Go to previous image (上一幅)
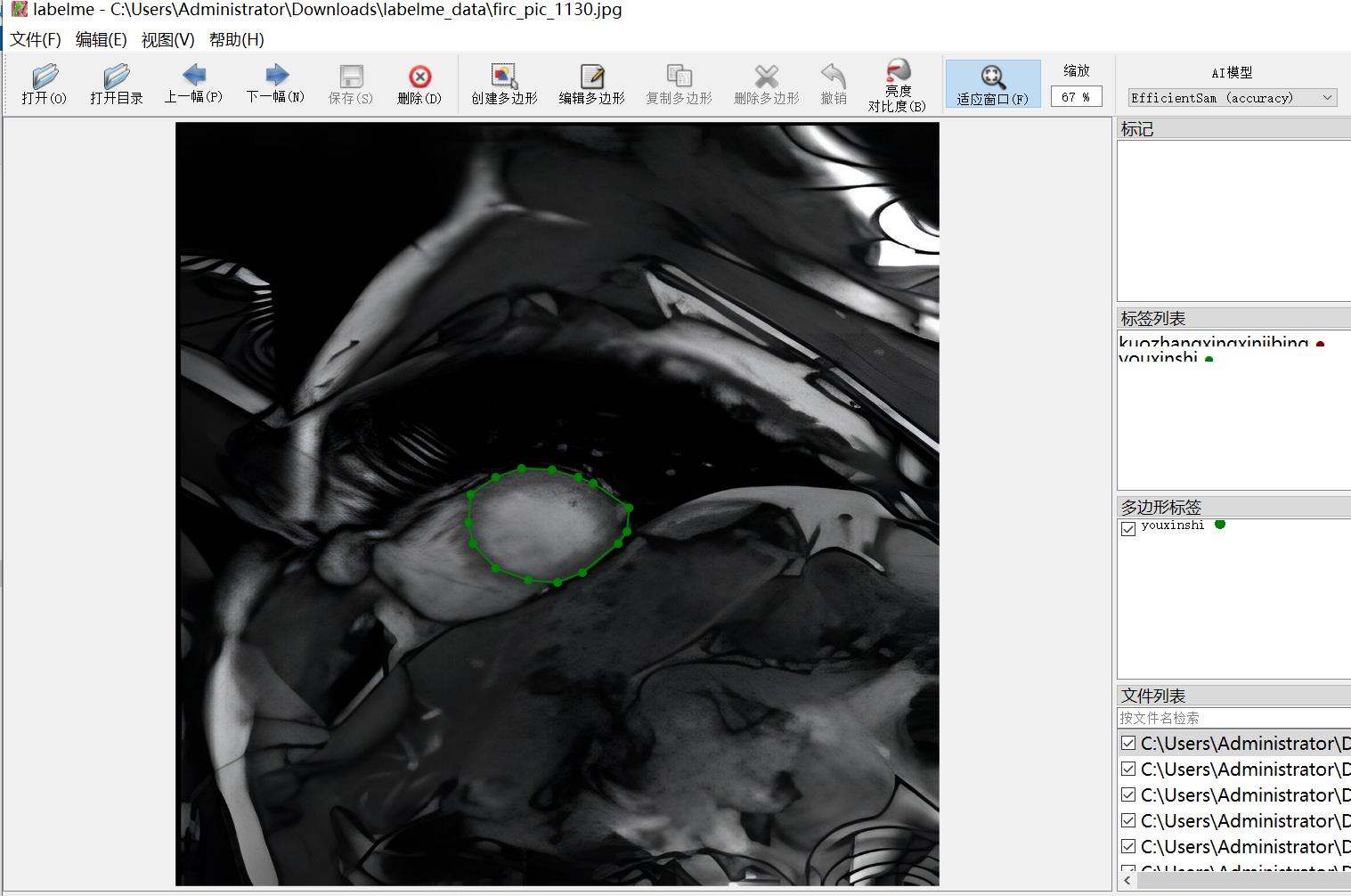The image size is (1351, 896). tap(193, 85)
